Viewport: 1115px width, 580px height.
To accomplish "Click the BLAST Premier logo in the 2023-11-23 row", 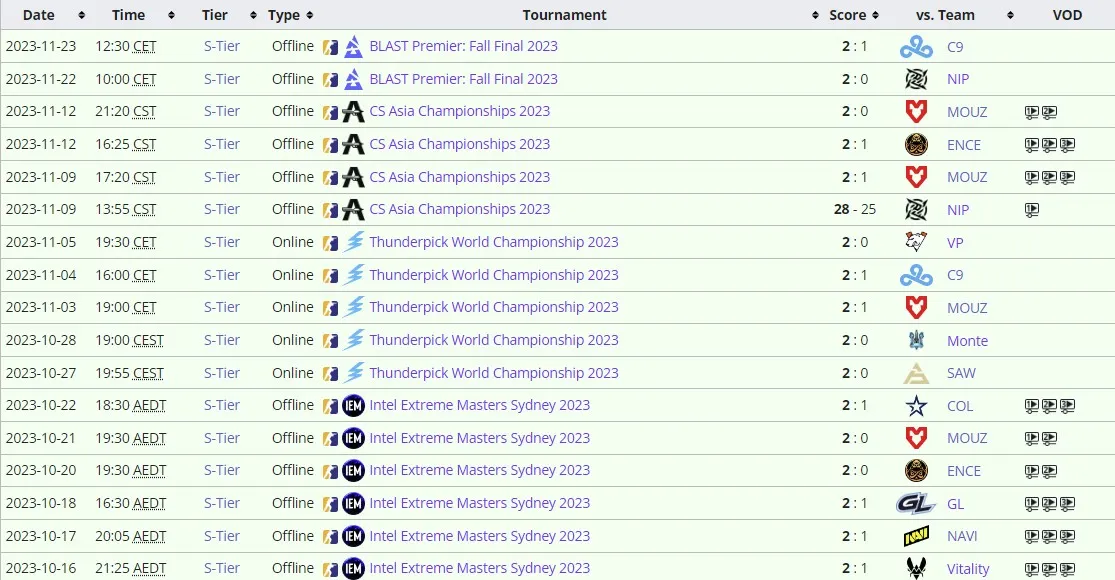I will coord(353,47).
